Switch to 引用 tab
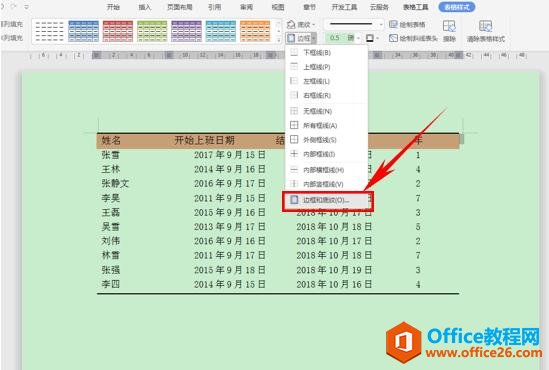 (x=214, y=7)
